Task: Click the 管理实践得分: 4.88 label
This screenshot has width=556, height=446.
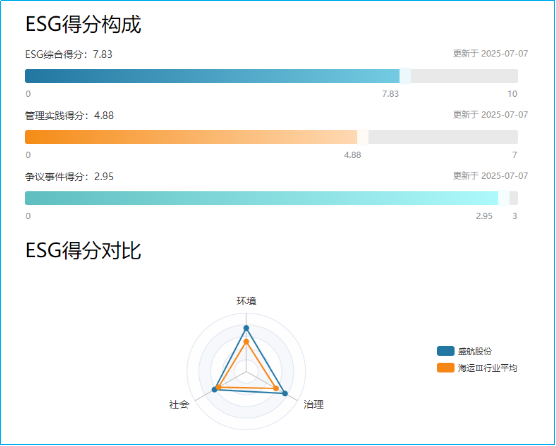Action: click(x=70, y=116)
